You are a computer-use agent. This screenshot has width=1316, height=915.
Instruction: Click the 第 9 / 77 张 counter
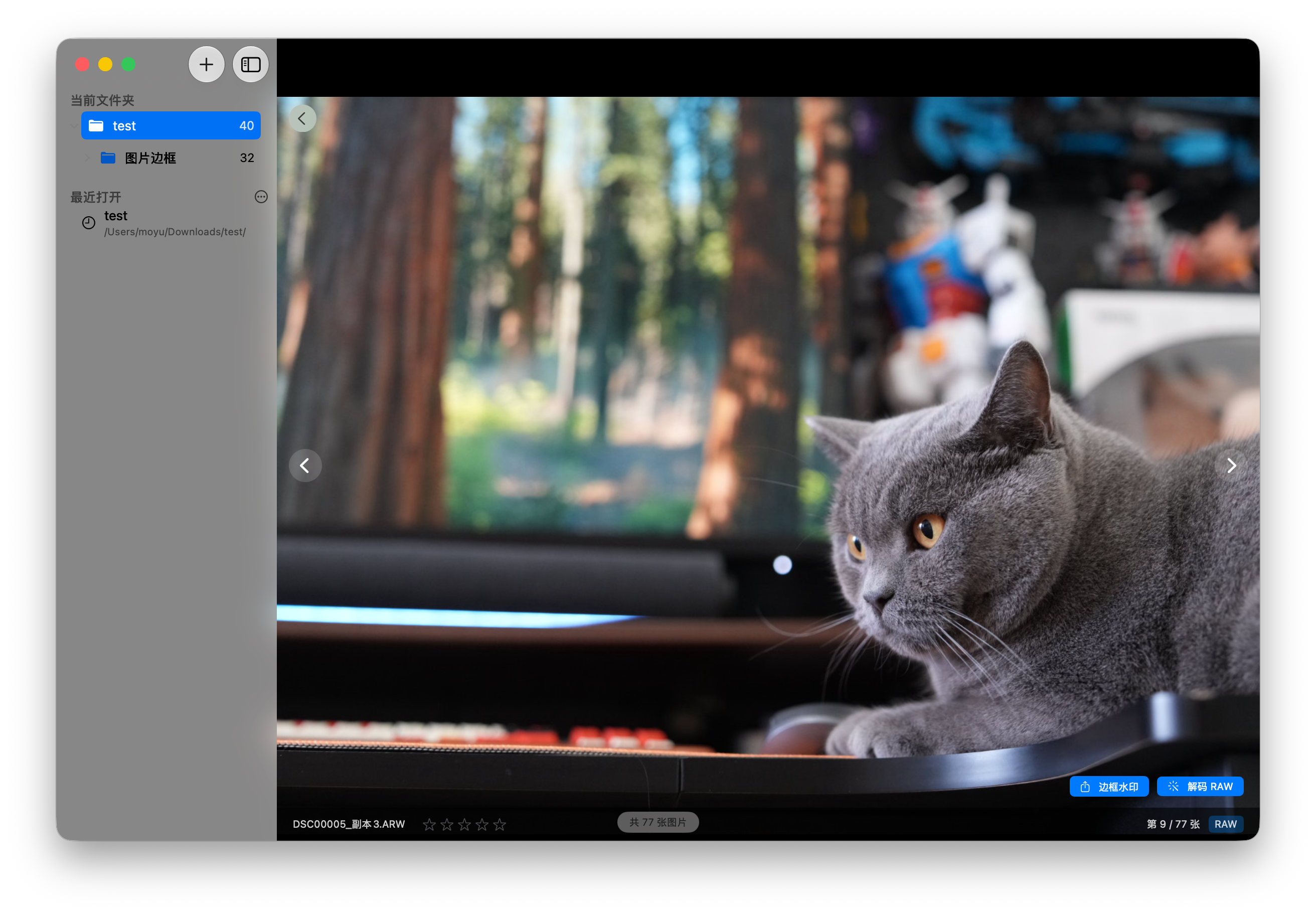pos(1173,824)
